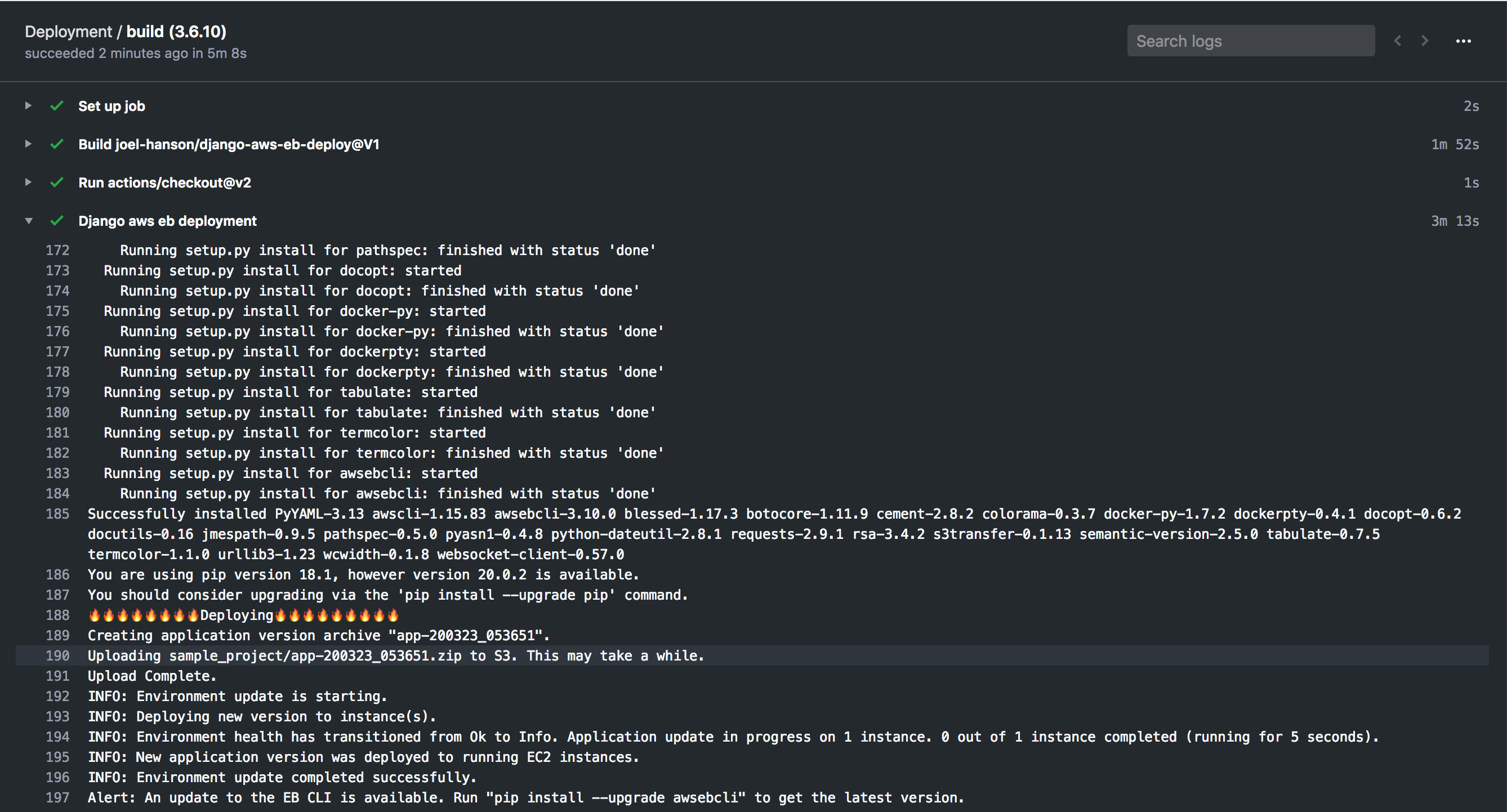The width and height of the screenshot is (1507, 812).
Task: Click 'succeeded 2 minutes ago in 5m 8s' status
Action: point(136,53)
